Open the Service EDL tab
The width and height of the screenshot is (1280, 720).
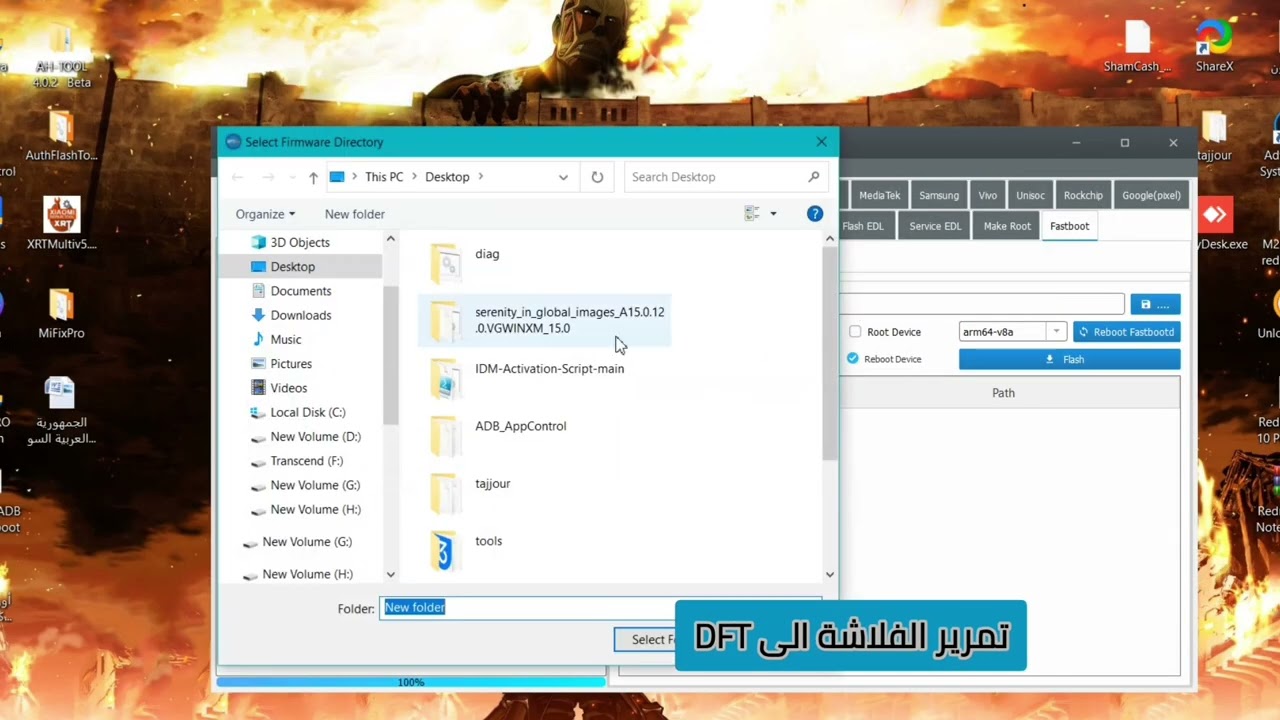point(935,226)
